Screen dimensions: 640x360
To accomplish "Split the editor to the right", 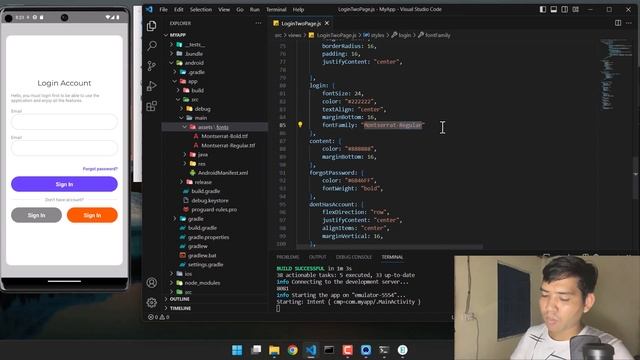I will click(x=618, y=23).
